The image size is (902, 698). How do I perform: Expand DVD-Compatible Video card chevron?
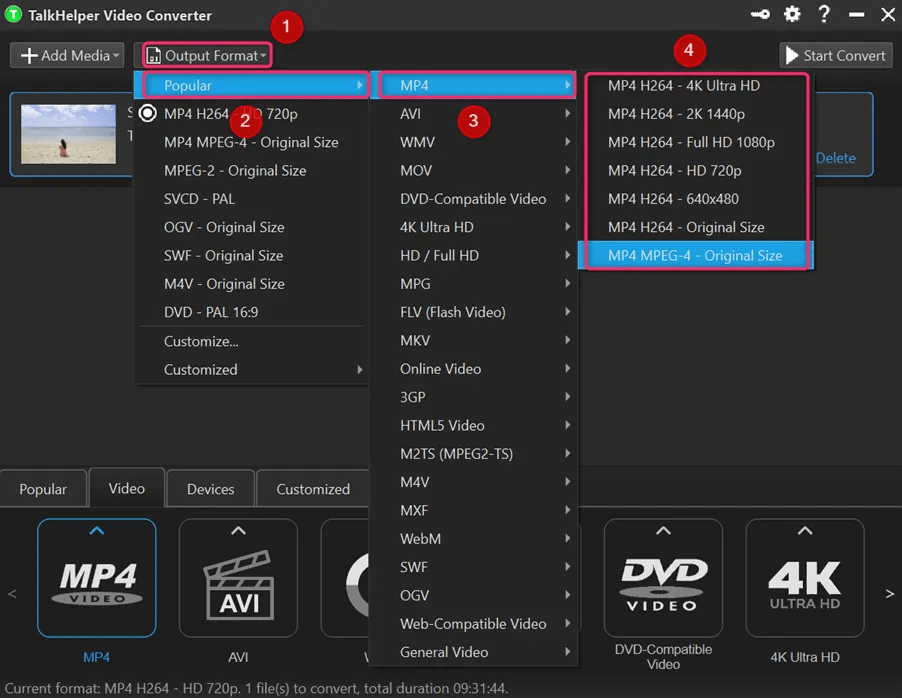663,531
